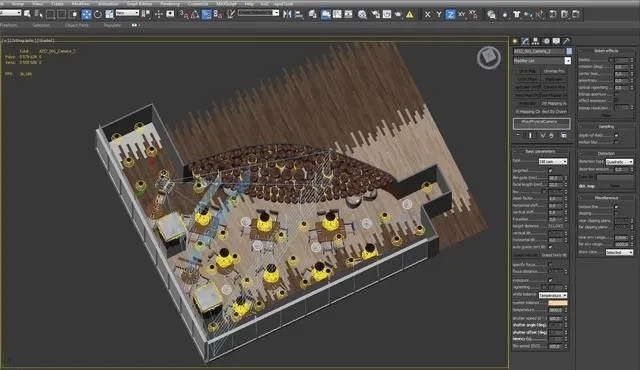This screenshot has height=370, width=640.
Task: Restrict to Y axis button
Action: pyautogui.click(x=439, y=14)
